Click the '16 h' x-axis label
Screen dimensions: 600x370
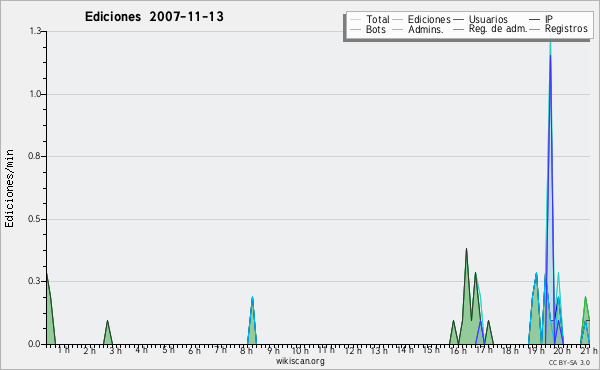[458, 350]
